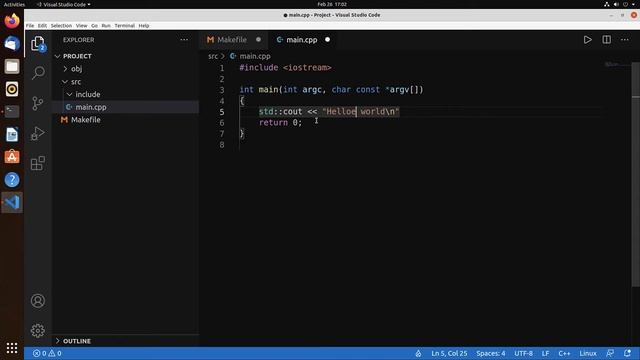Click C++ language mode selector

pos(564,353)
